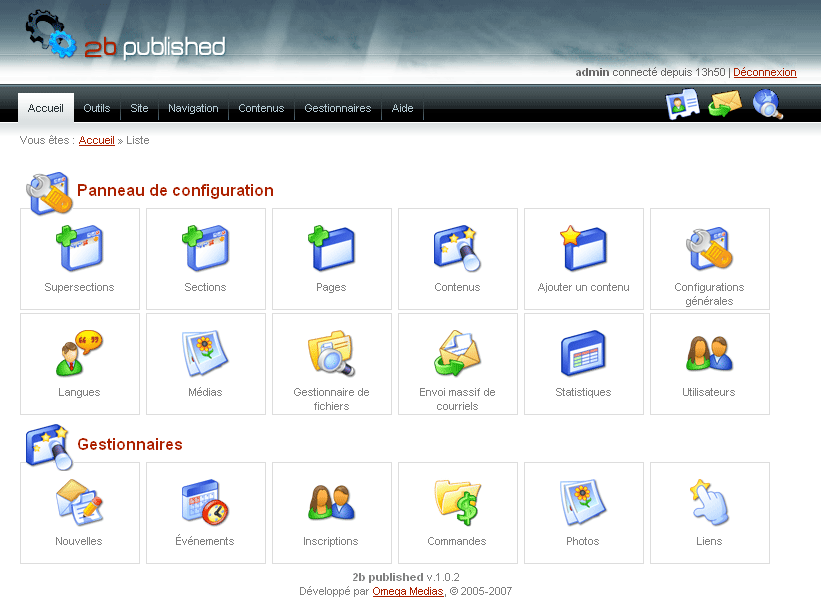Open the Contenus magnifier icon

[x=457, y=248]
